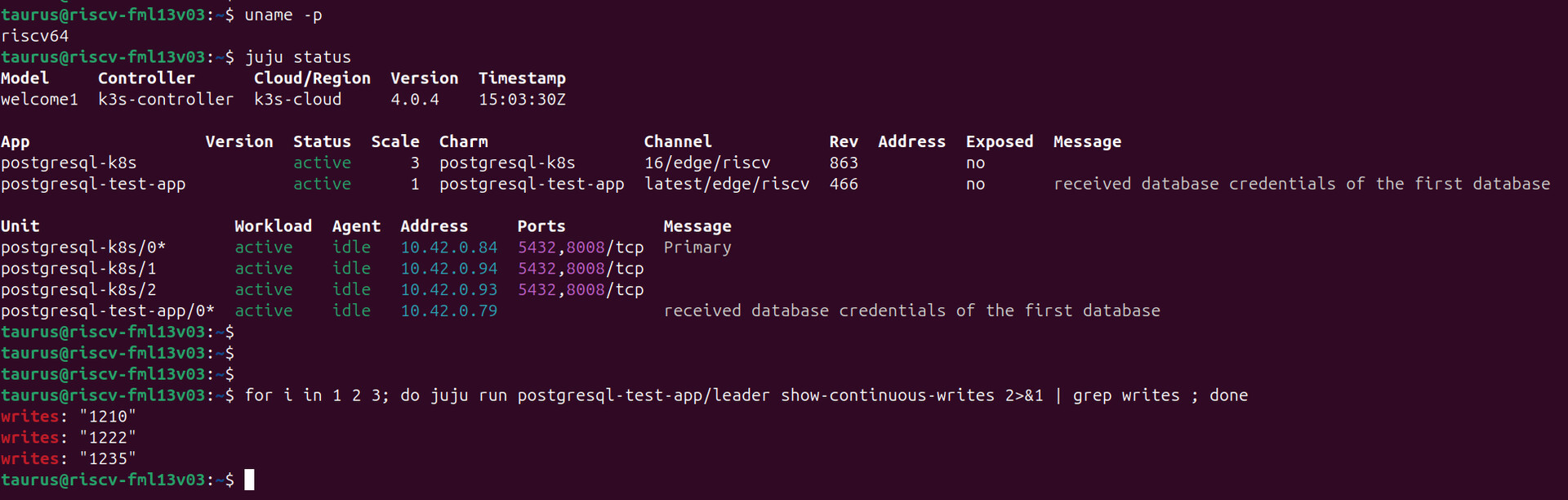The height and width of the screenshot is (500, 1568).
Task: Click revision number 863
Action: coord(843,163)
